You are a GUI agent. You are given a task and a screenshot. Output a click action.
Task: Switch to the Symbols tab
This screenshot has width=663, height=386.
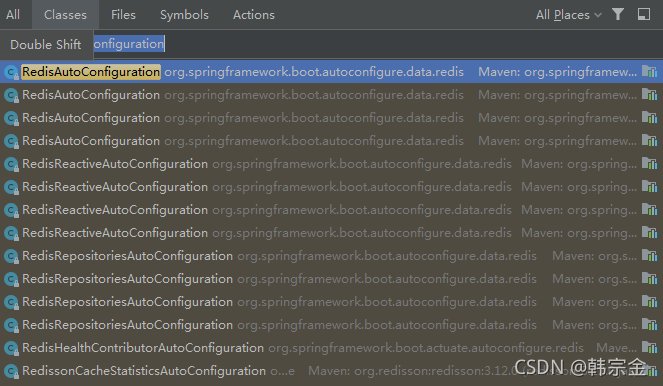pyautogui.click(x=184, y=15)
